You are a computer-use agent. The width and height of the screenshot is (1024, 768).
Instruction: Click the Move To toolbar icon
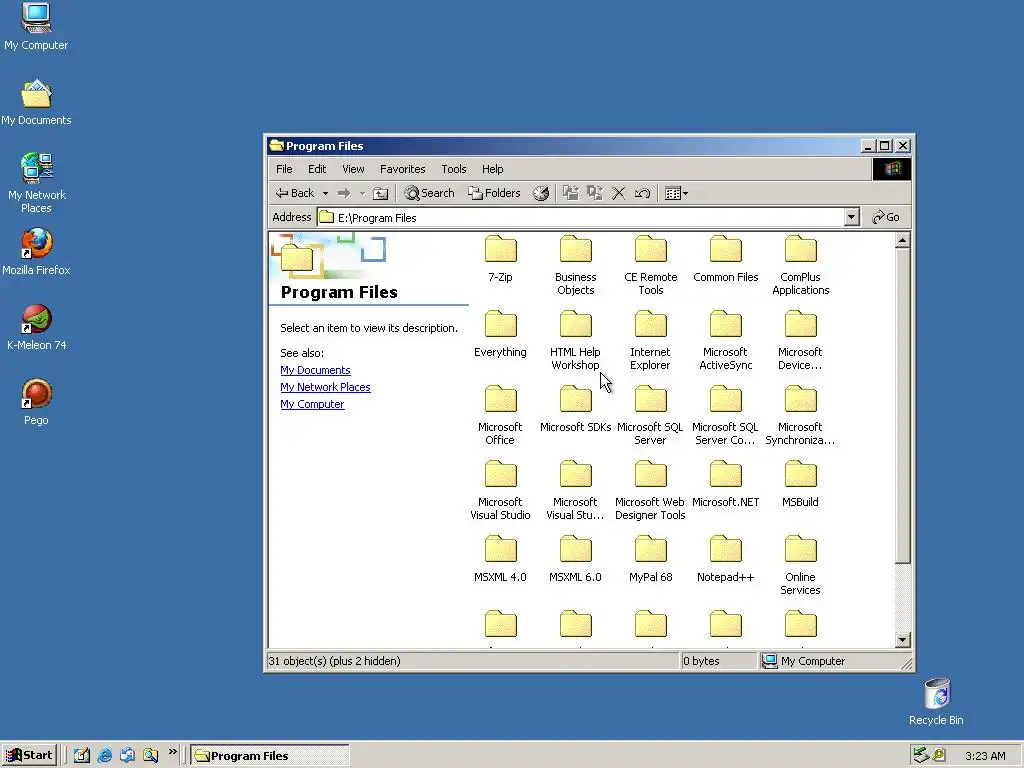[x=571, y=193]
